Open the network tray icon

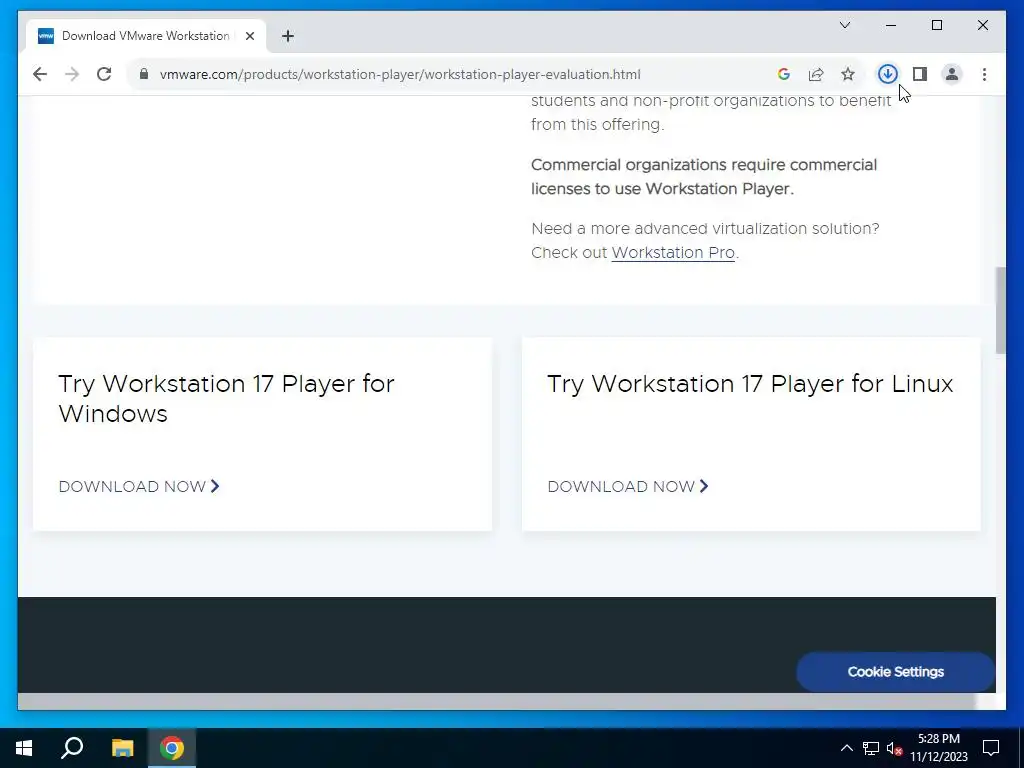point(871,748)
